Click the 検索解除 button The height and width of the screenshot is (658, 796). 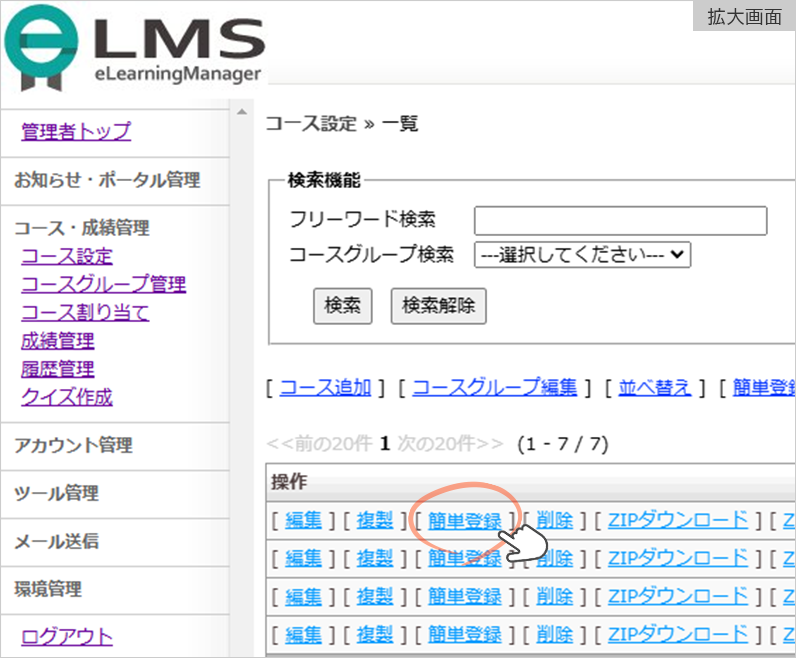point(439,306)
